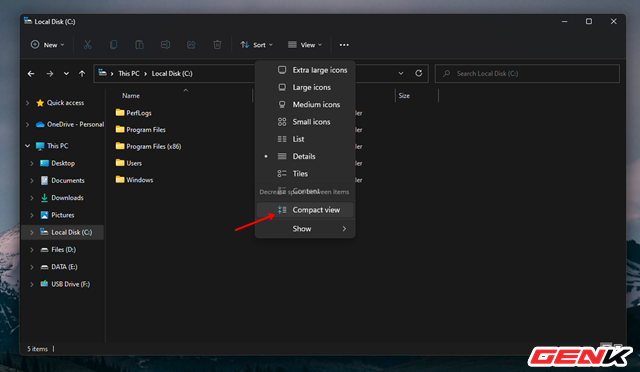Viewport: 640px width, 372px height.
Task: Select the Windows folder name
Action: coord(140,180)
